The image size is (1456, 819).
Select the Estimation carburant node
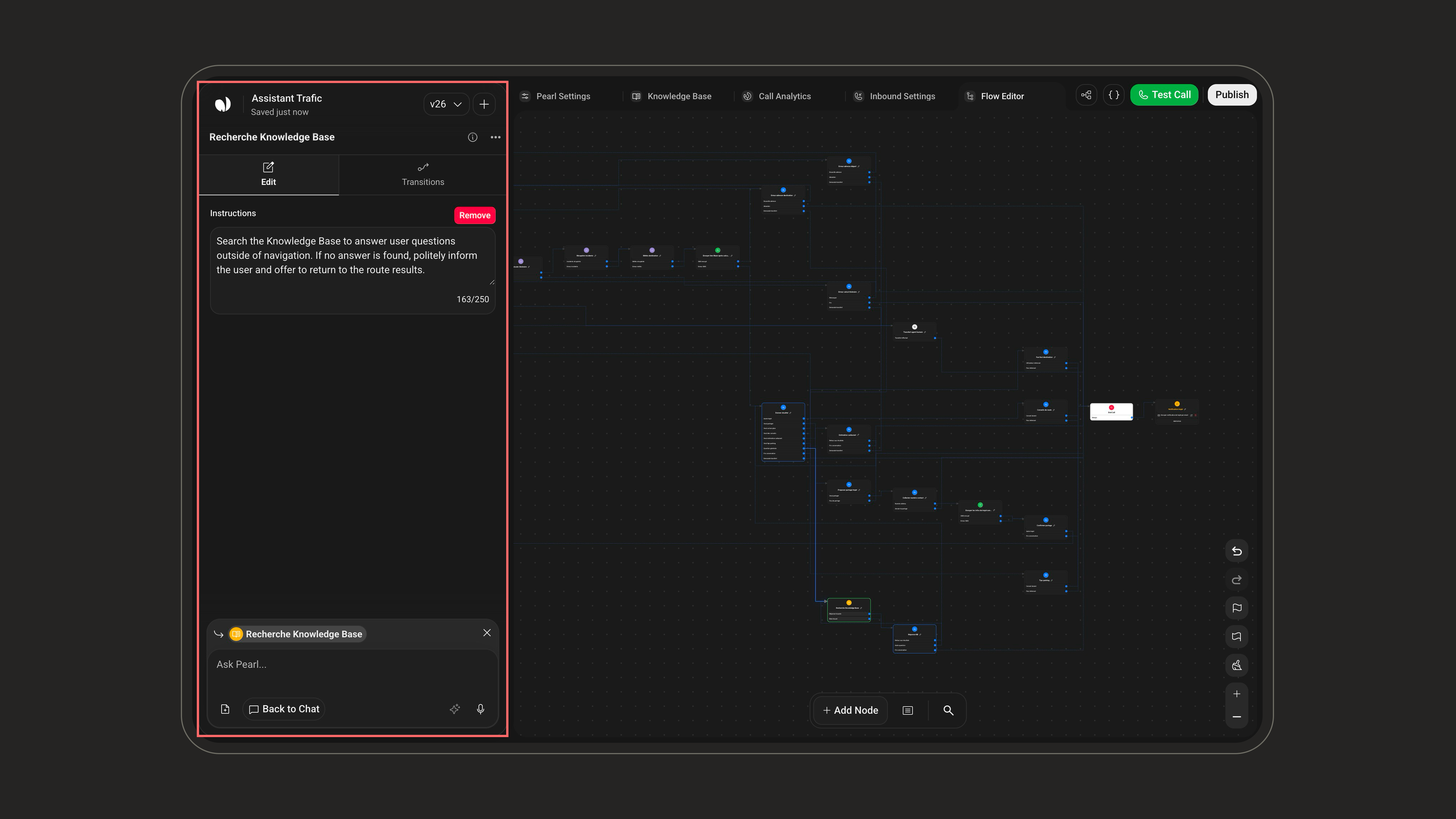848,440
